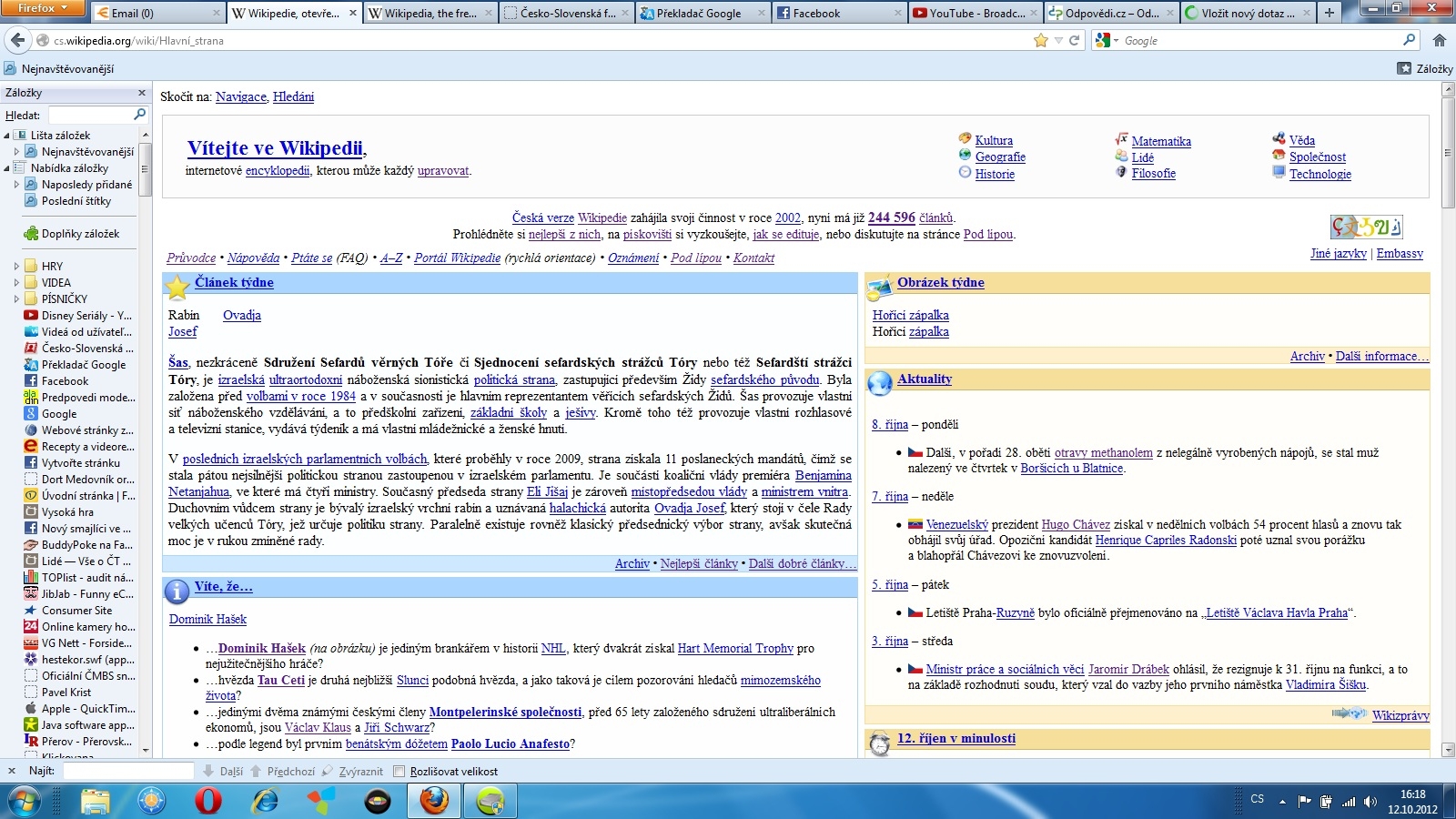Open the Technologie portal link
Image resolution: width=1456 pixels, height=819 pixels.
pos(1320,174)
